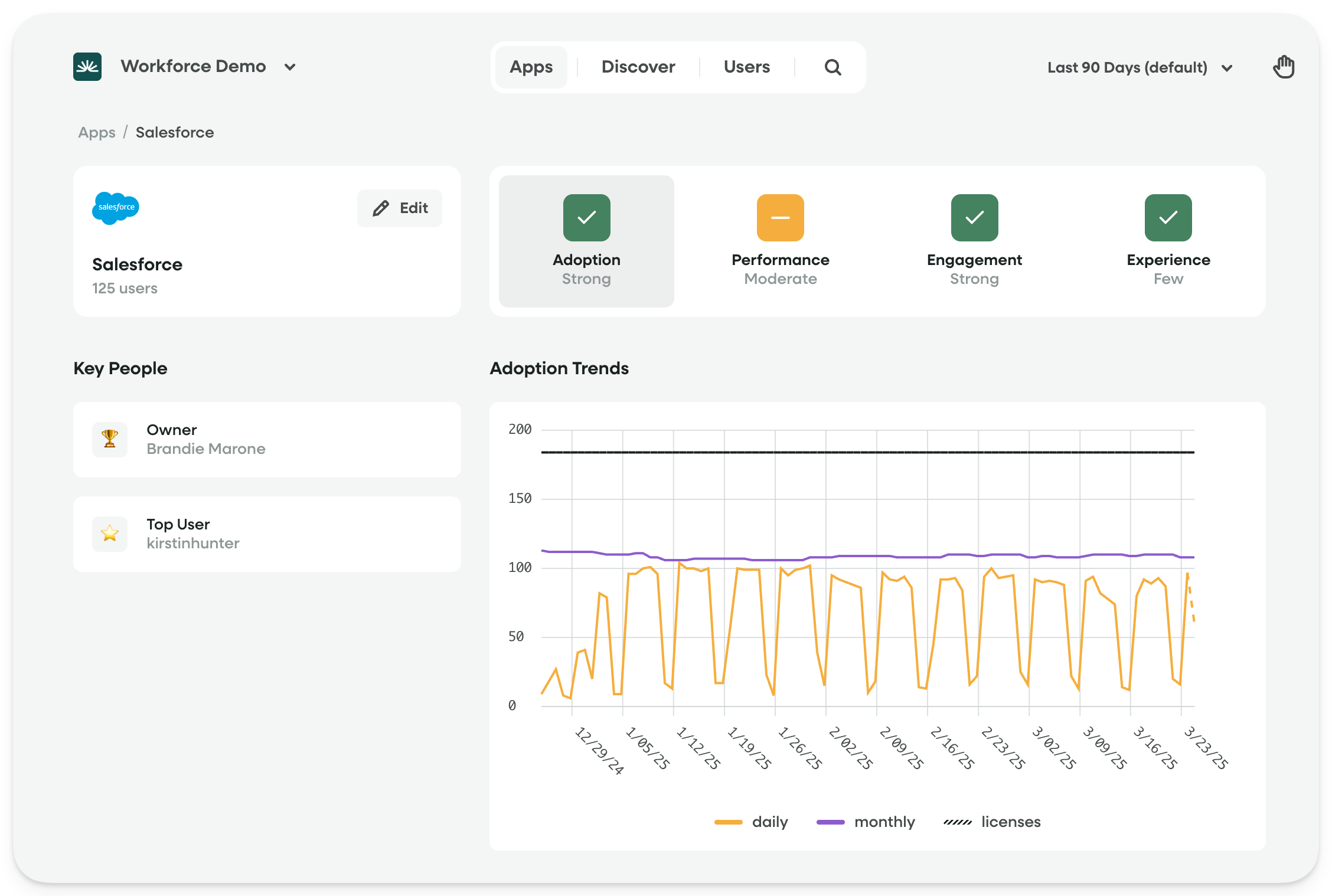Click the green Adoption checkmark icon
The width and height of the screenshot is (1332, 896).
tap(586, 218)
